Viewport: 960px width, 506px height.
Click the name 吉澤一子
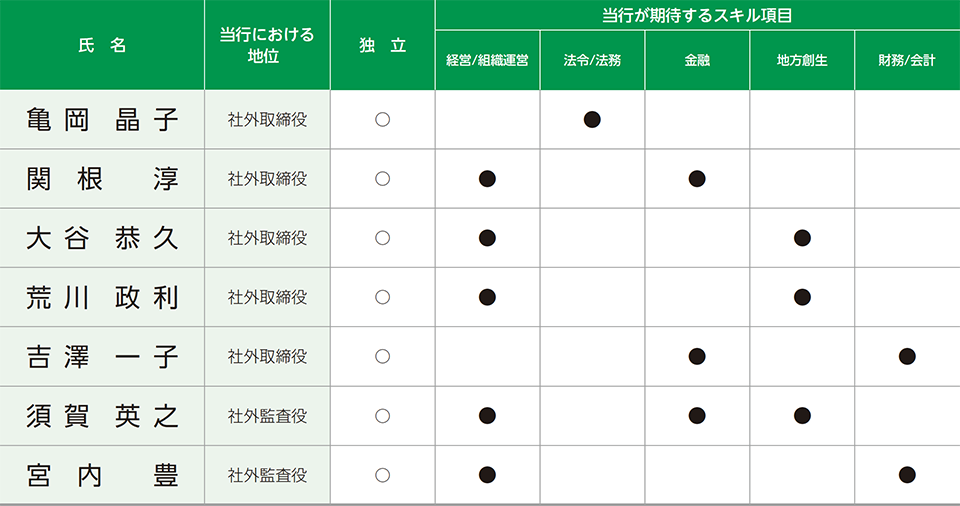click(x=102, y=357)
